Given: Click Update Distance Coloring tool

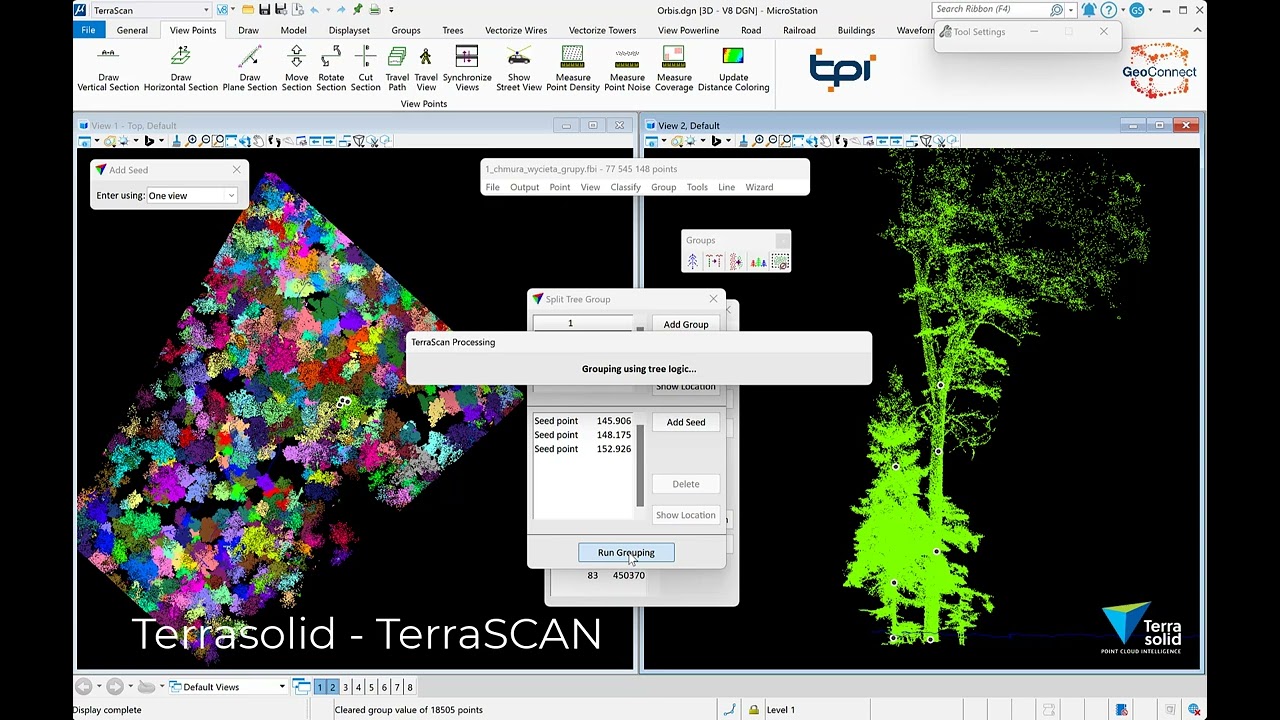Looking at the screenshot, I should click(x=733, y=69).
